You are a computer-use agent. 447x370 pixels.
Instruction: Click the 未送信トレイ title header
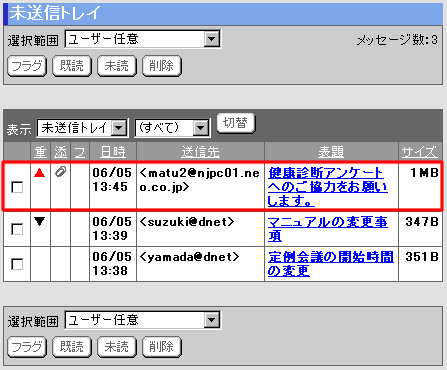55,13
